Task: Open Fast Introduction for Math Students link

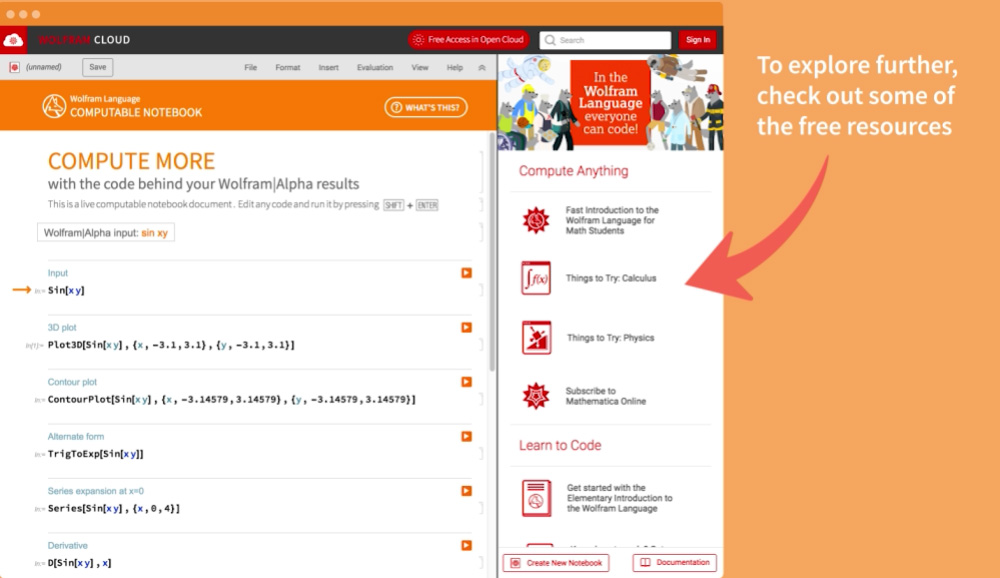Action: (612, 220)
